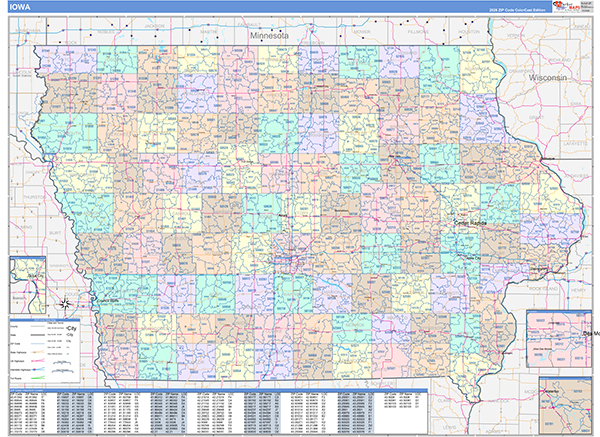Click the ROCK ISLAND county label
Image resolution: width=600 pixels, height=437 pixels.
tap(544, 289)
